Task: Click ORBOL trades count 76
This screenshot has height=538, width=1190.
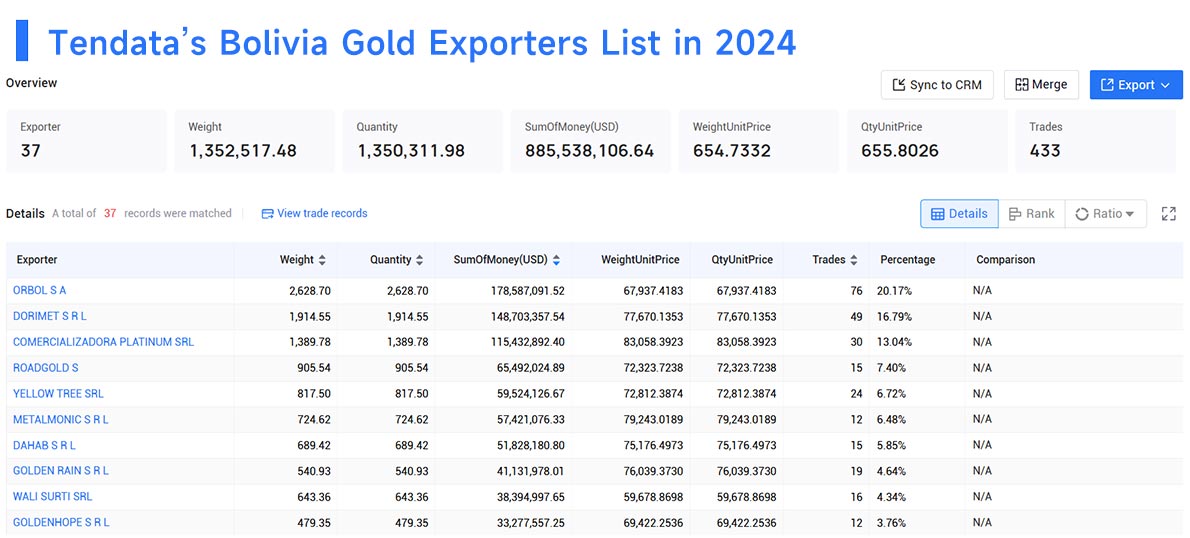Action: coord(856,290)
